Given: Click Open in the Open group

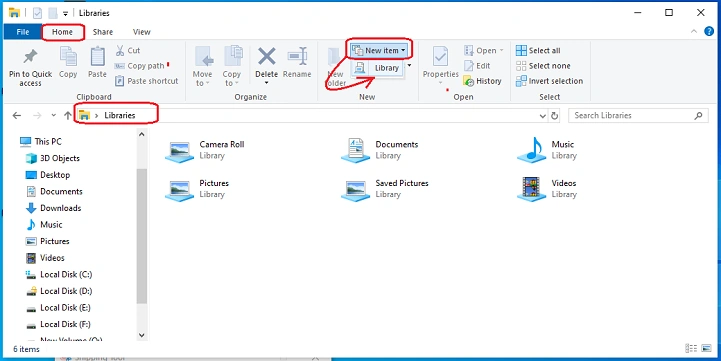Looking at the screenshot, I should [x=484, y=50].
